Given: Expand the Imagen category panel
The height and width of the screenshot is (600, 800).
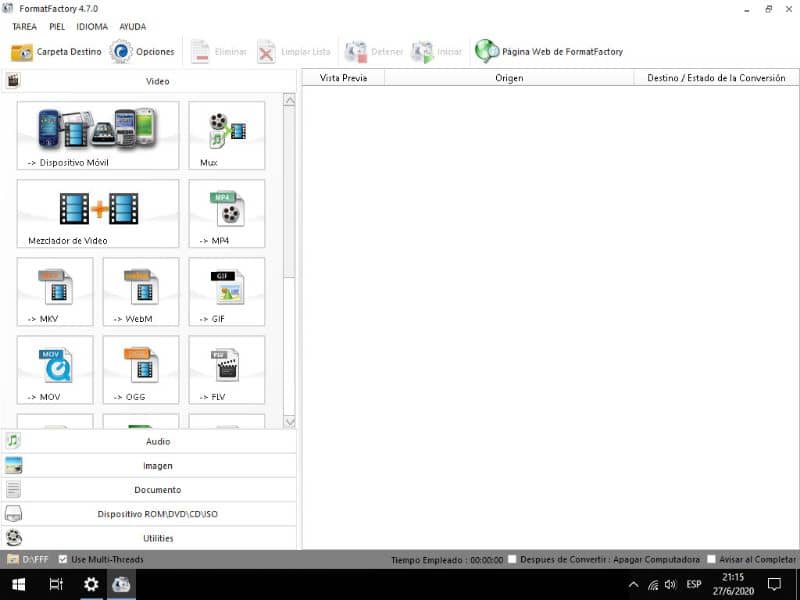Looking at the screenshot, I should (x=149, y=465).
